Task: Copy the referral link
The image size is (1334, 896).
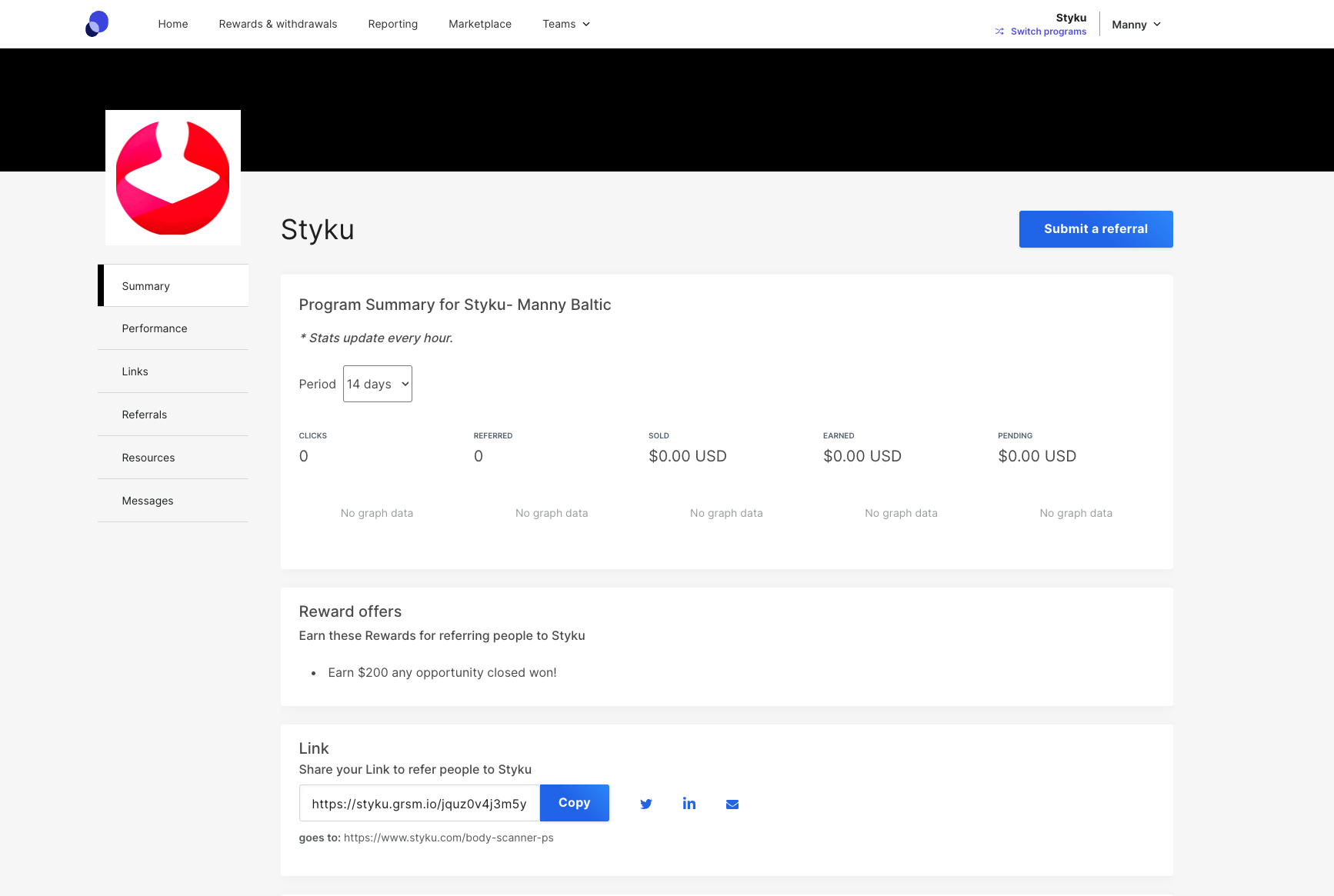Action: tap(574, 803)
